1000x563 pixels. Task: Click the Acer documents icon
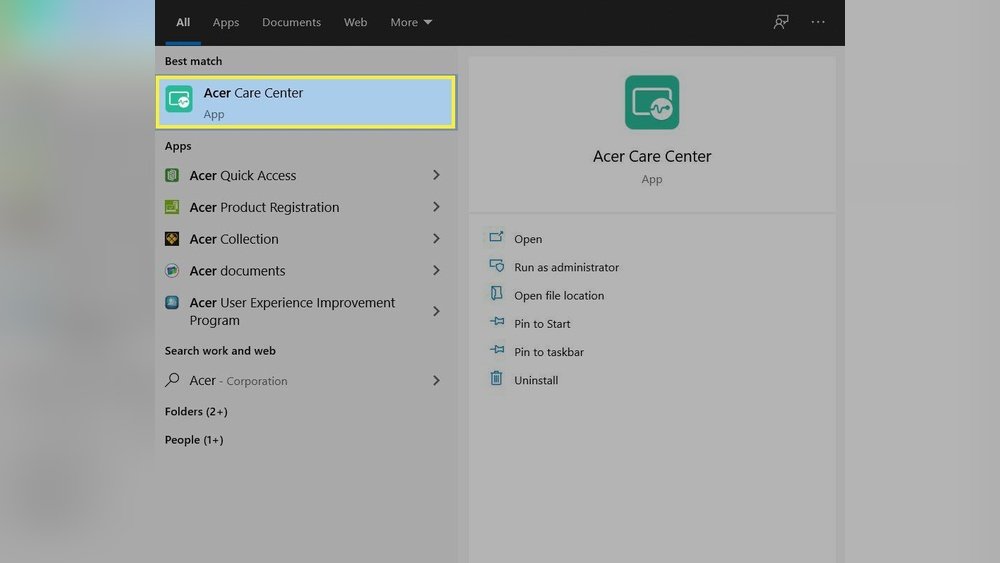pyautogui.click(x=172, y=271)
